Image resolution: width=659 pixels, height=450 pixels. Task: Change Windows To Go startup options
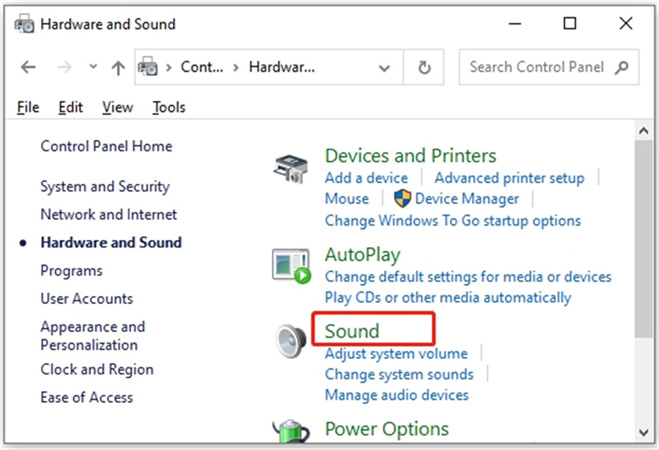(x=453, y=221)
